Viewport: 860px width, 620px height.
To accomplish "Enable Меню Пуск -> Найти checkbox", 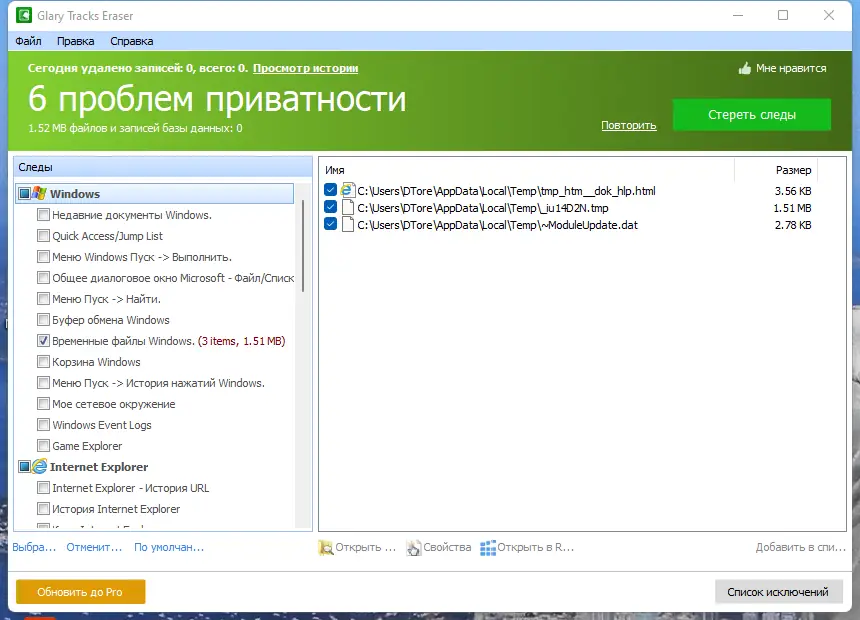I will point(43,298).
